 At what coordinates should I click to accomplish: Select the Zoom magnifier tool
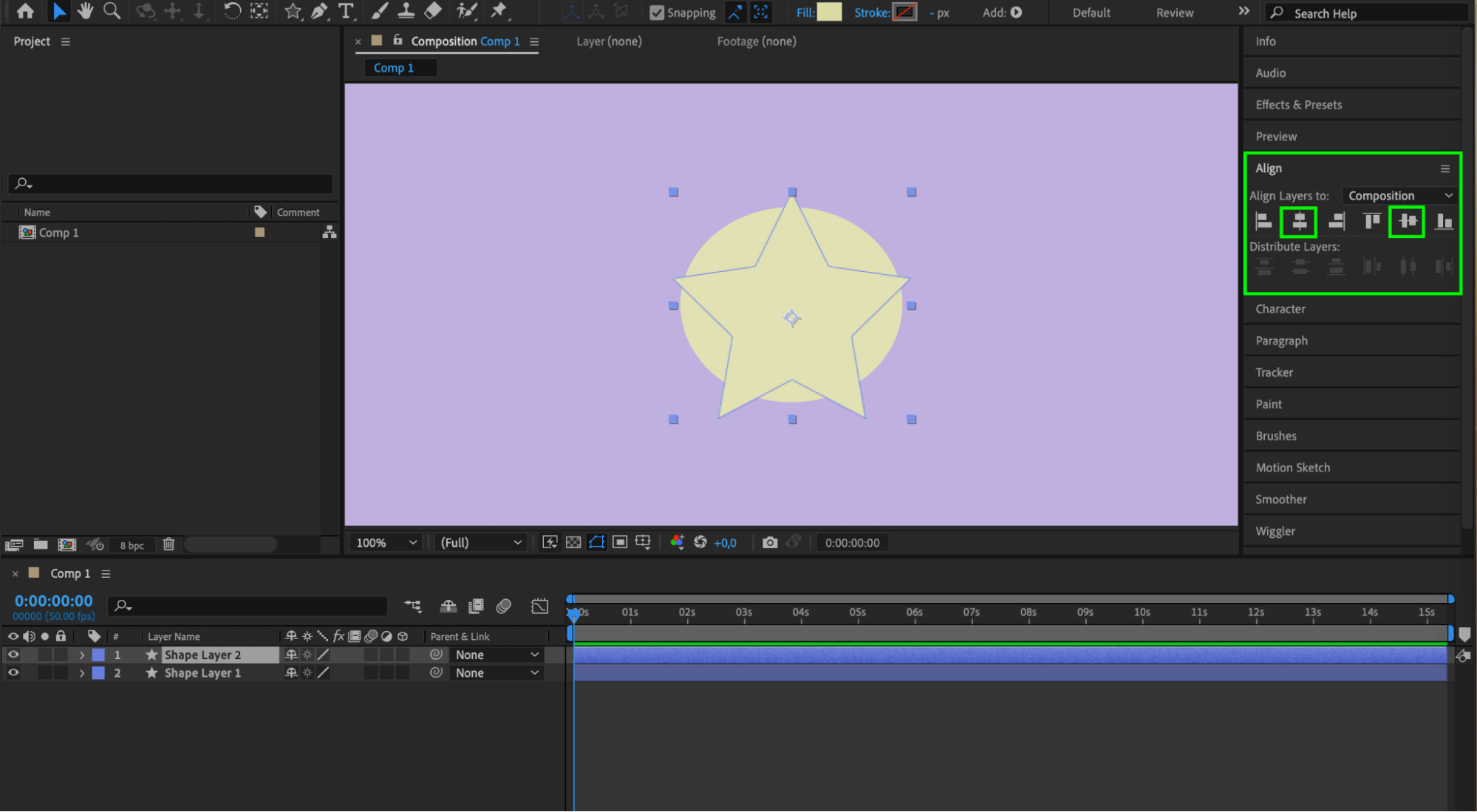pos(112,11)
